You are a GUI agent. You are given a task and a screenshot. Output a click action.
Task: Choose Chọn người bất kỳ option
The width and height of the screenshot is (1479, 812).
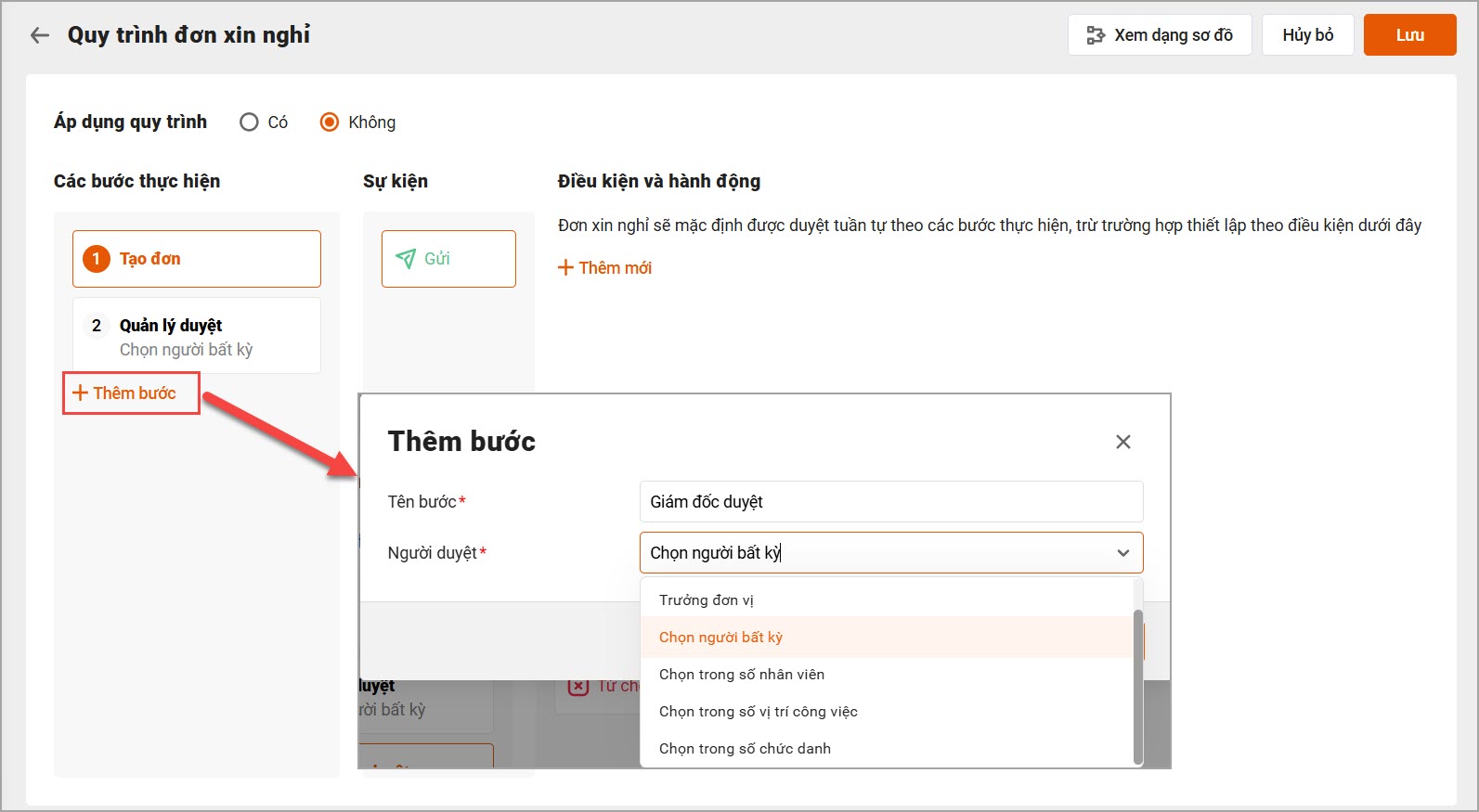720,638
